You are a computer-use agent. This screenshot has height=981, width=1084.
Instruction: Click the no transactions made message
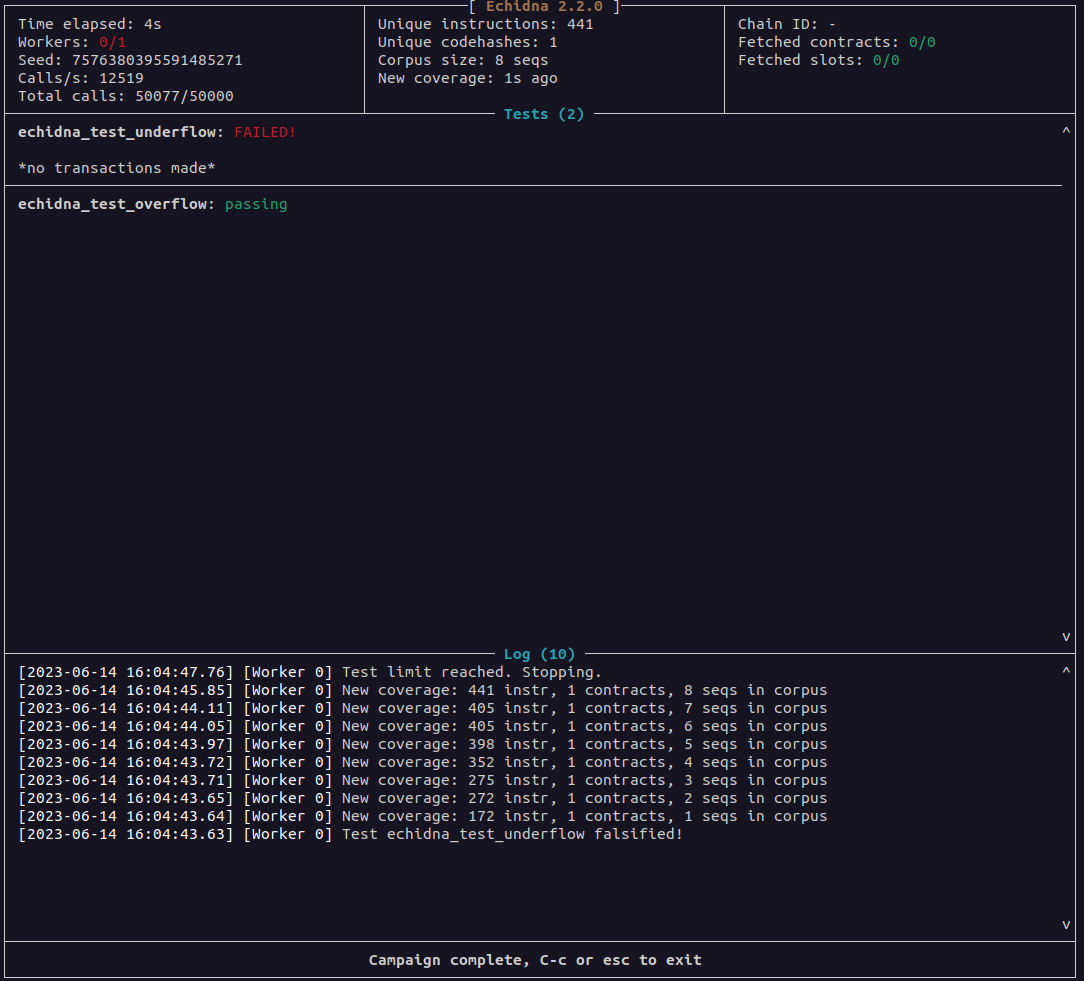tap(116, 168)
